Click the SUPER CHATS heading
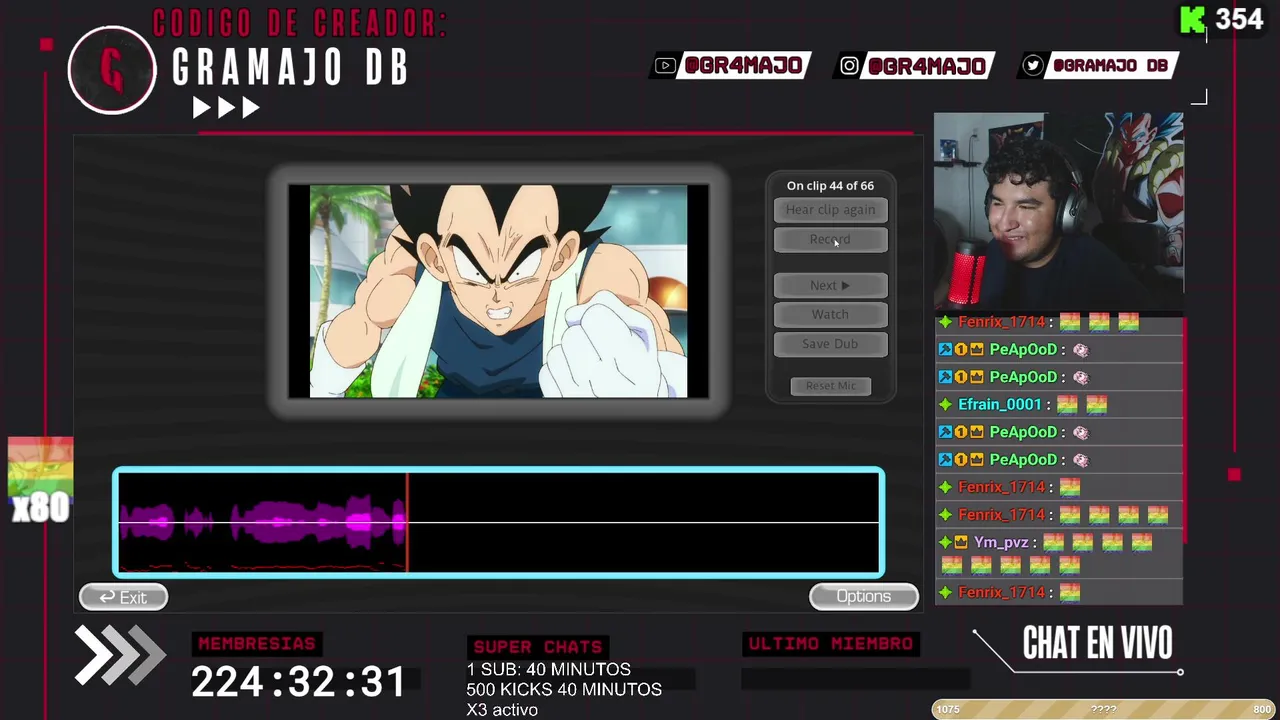Image resolution: width=1280 pixels, height=720 pixels. (x=538, y=647)
